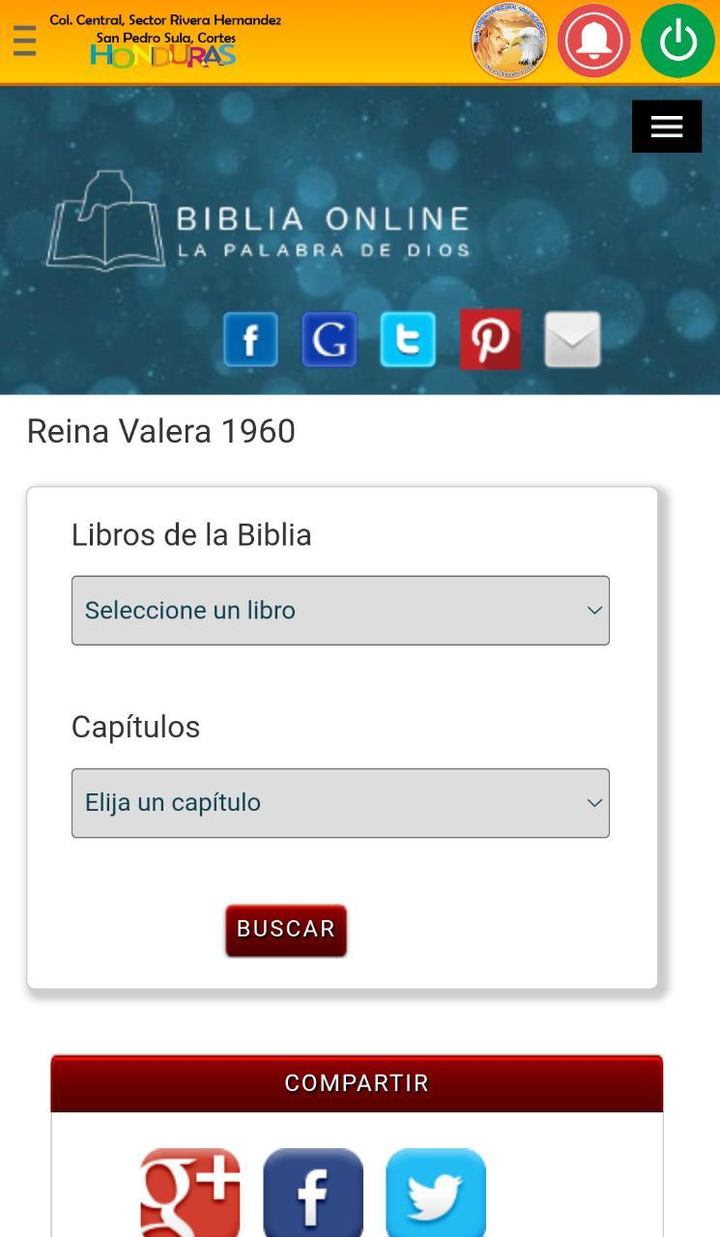The image size is (720, 1237).
Task: Expand the book selector chevron arrow
Action: [x=594, y=610]
